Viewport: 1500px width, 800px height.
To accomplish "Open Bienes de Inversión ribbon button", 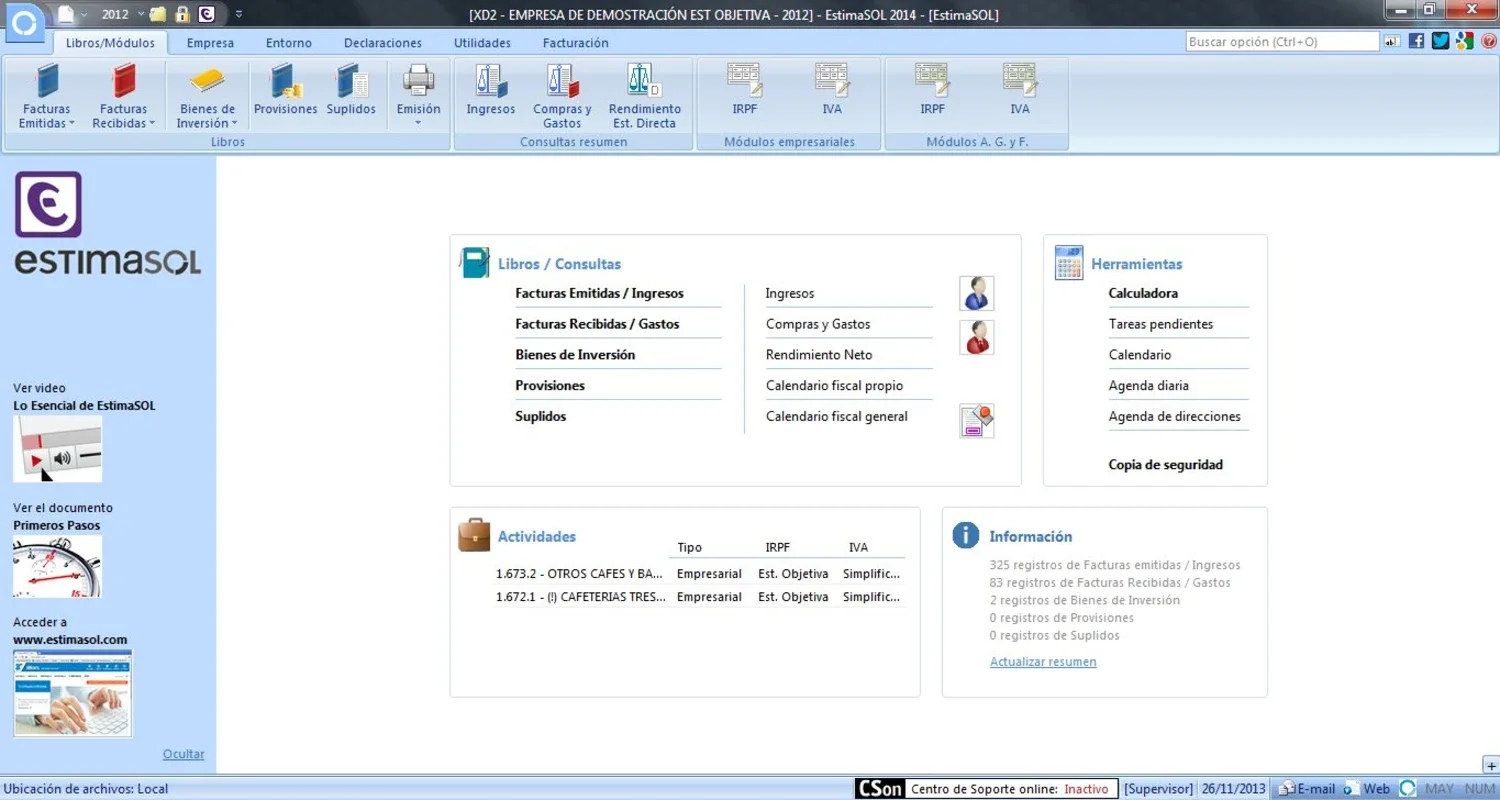I will pyautogui.click(x=207, y=97).
